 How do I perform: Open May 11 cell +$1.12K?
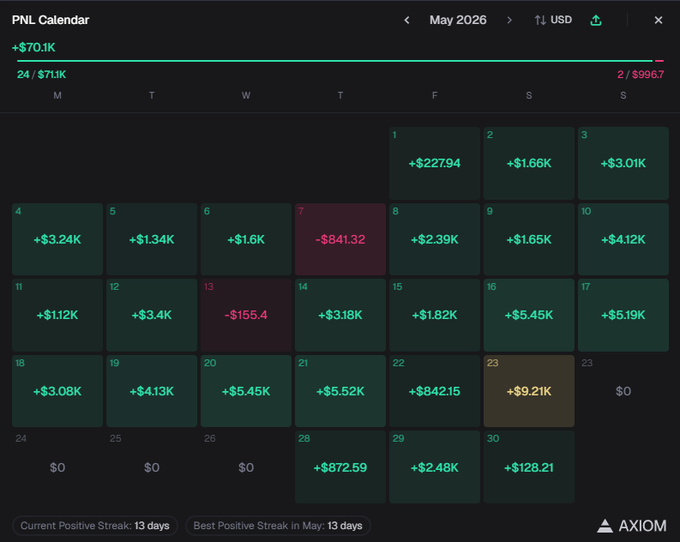click(57, 315)
